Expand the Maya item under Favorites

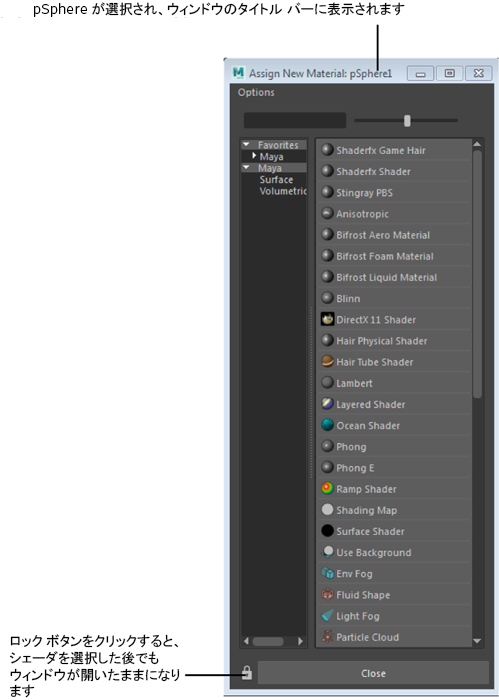(254, 156)
